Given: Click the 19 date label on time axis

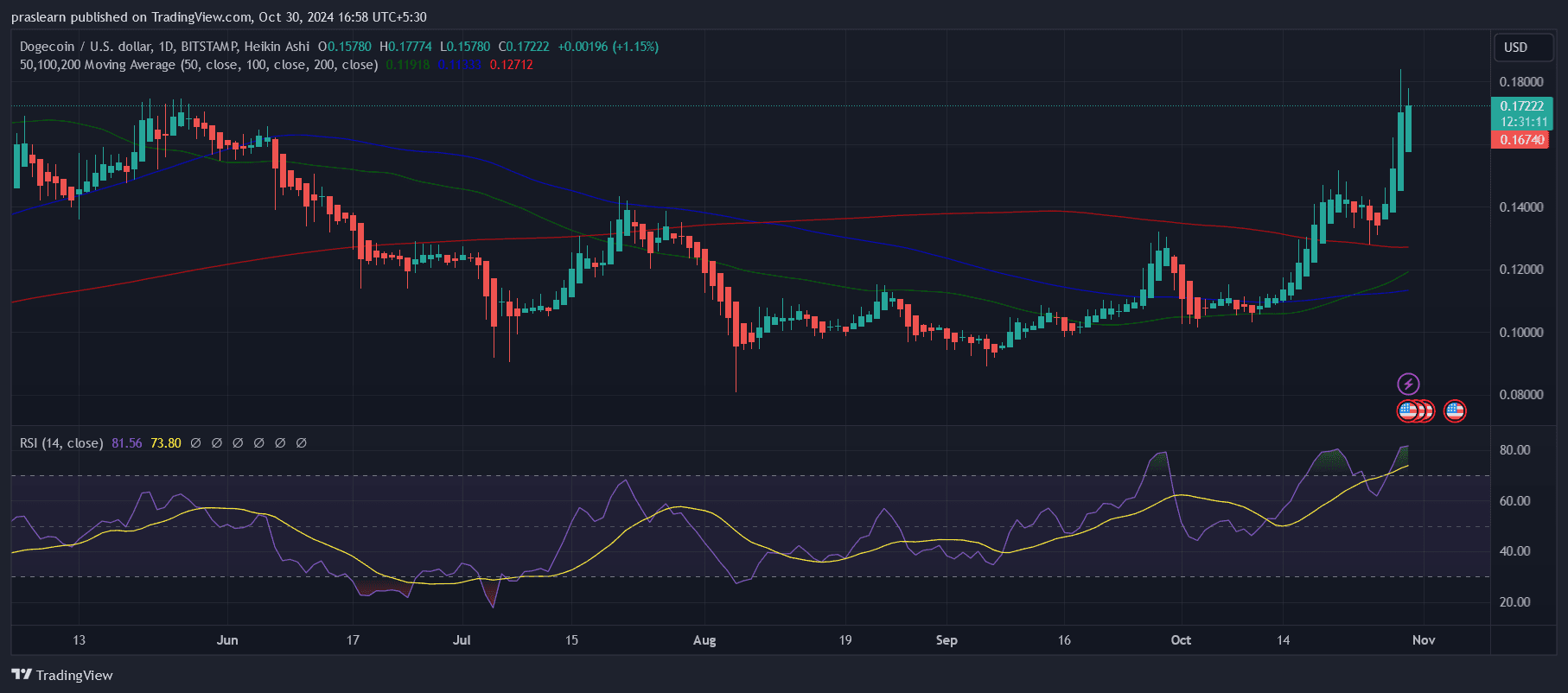Looking at the screenshot, I should (845, 640).
